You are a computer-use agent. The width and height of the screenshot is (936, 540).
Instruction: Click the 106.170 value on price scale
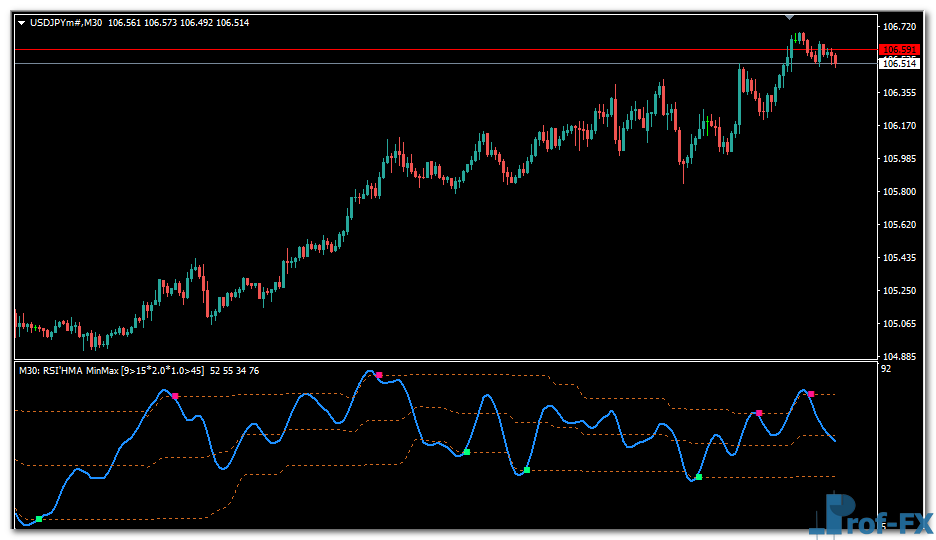tap(900, 126)
